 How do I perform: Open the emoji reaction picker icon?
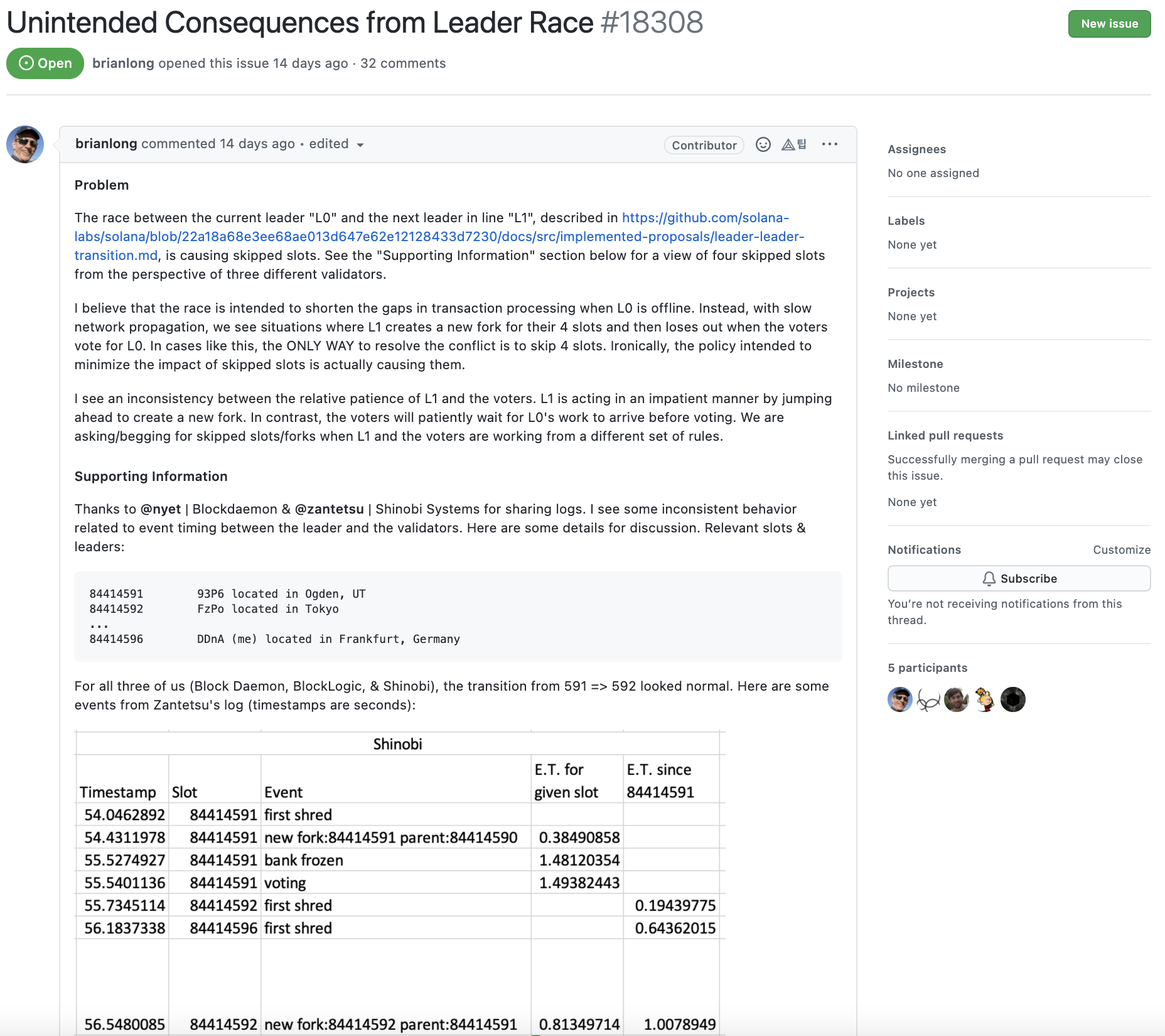click(763, 144)
